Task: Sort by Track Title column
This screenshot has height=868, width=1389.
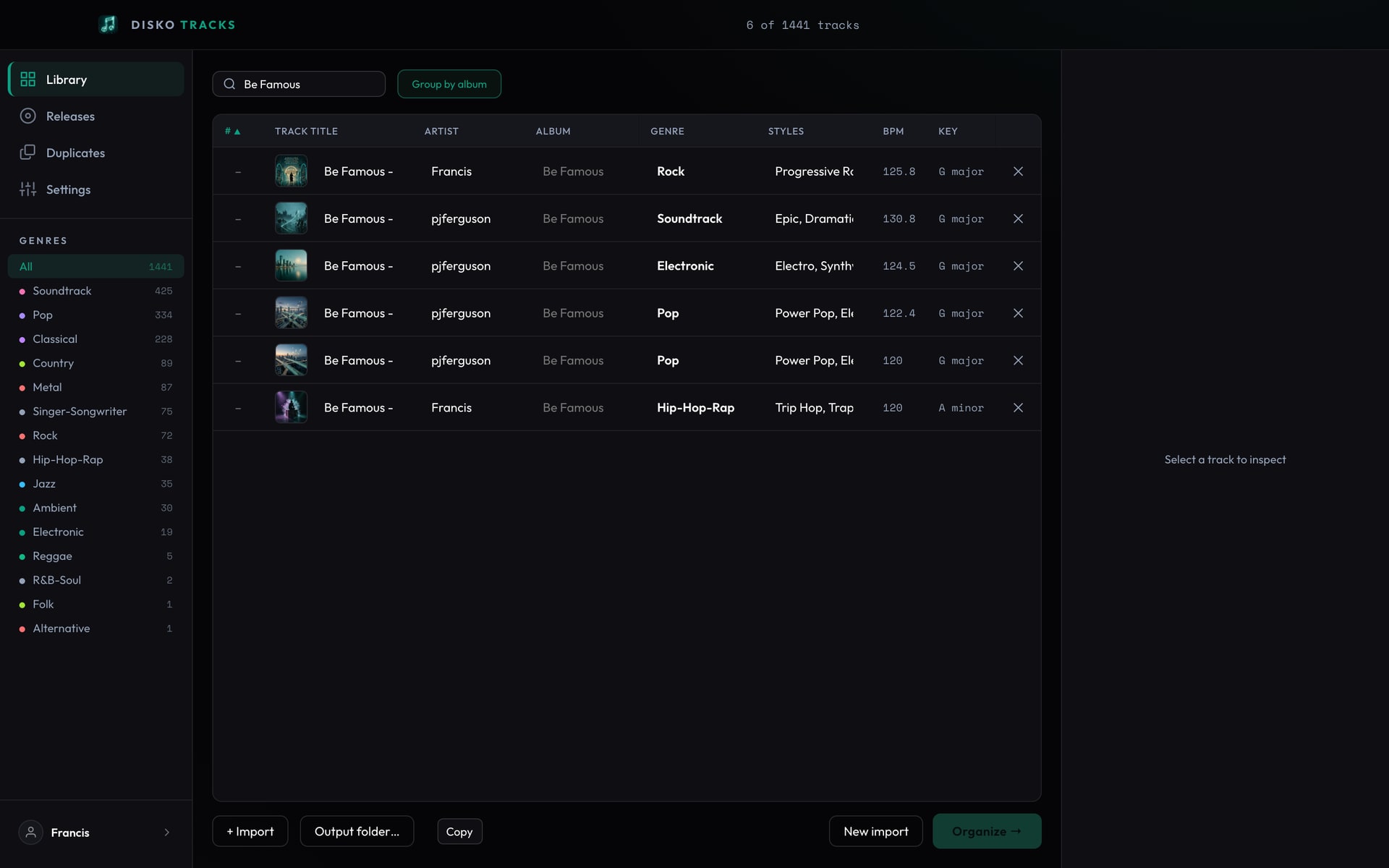Action: [x=306, y=131]
